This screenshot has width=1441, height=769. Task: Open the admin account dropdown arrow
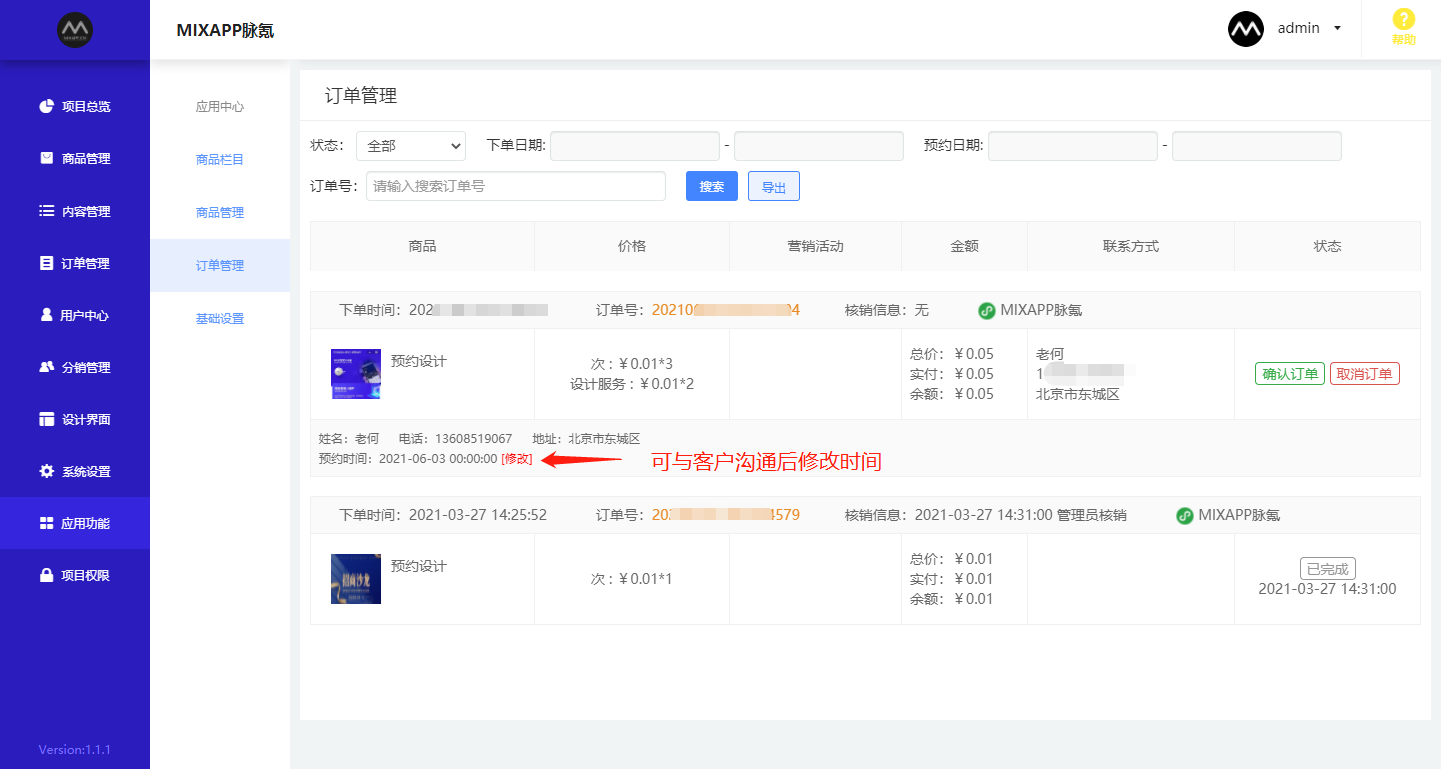[1338, 28]
